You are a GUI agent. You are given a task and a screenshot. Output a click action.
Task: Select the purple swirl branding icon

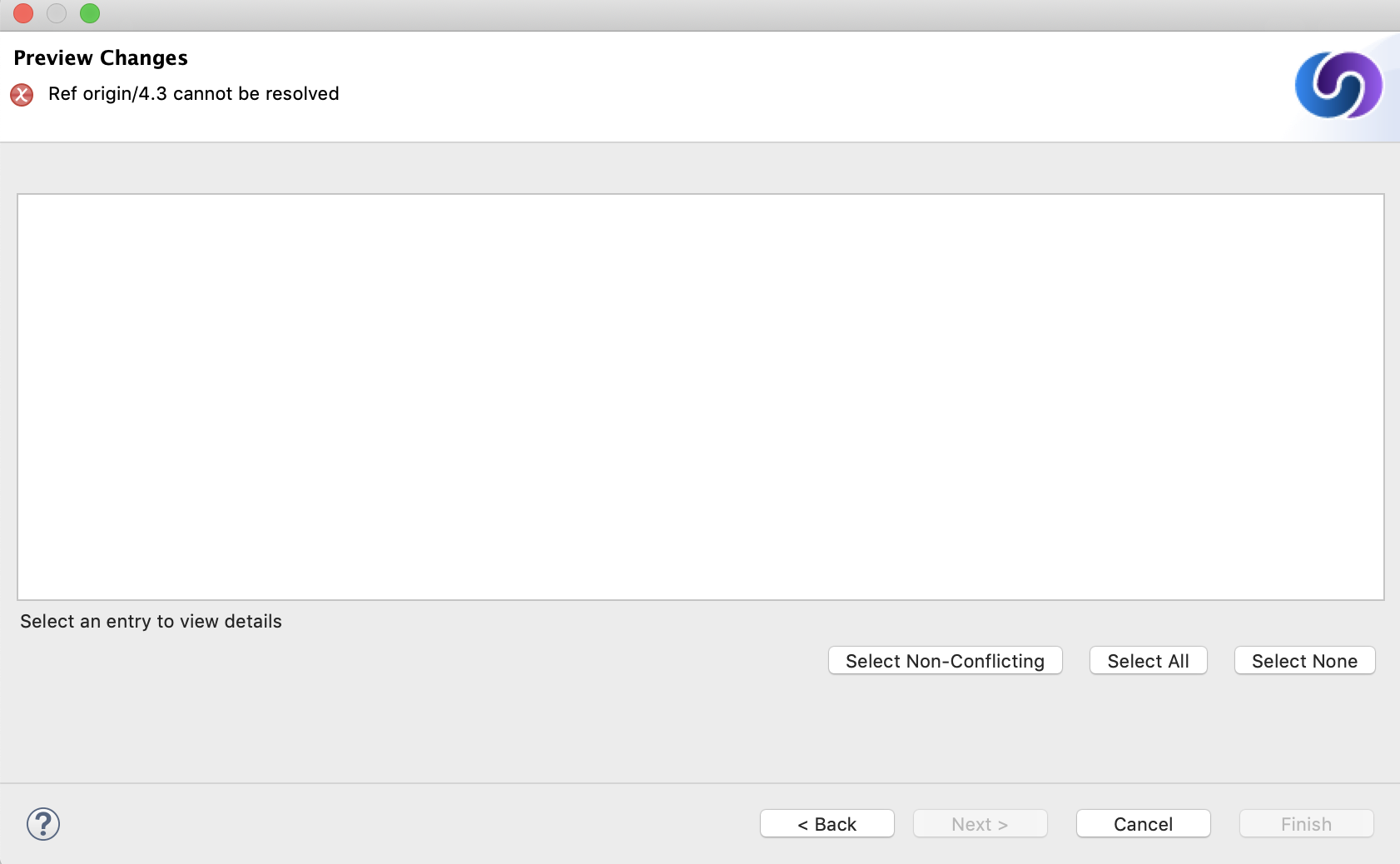(x=1338, y=84)
